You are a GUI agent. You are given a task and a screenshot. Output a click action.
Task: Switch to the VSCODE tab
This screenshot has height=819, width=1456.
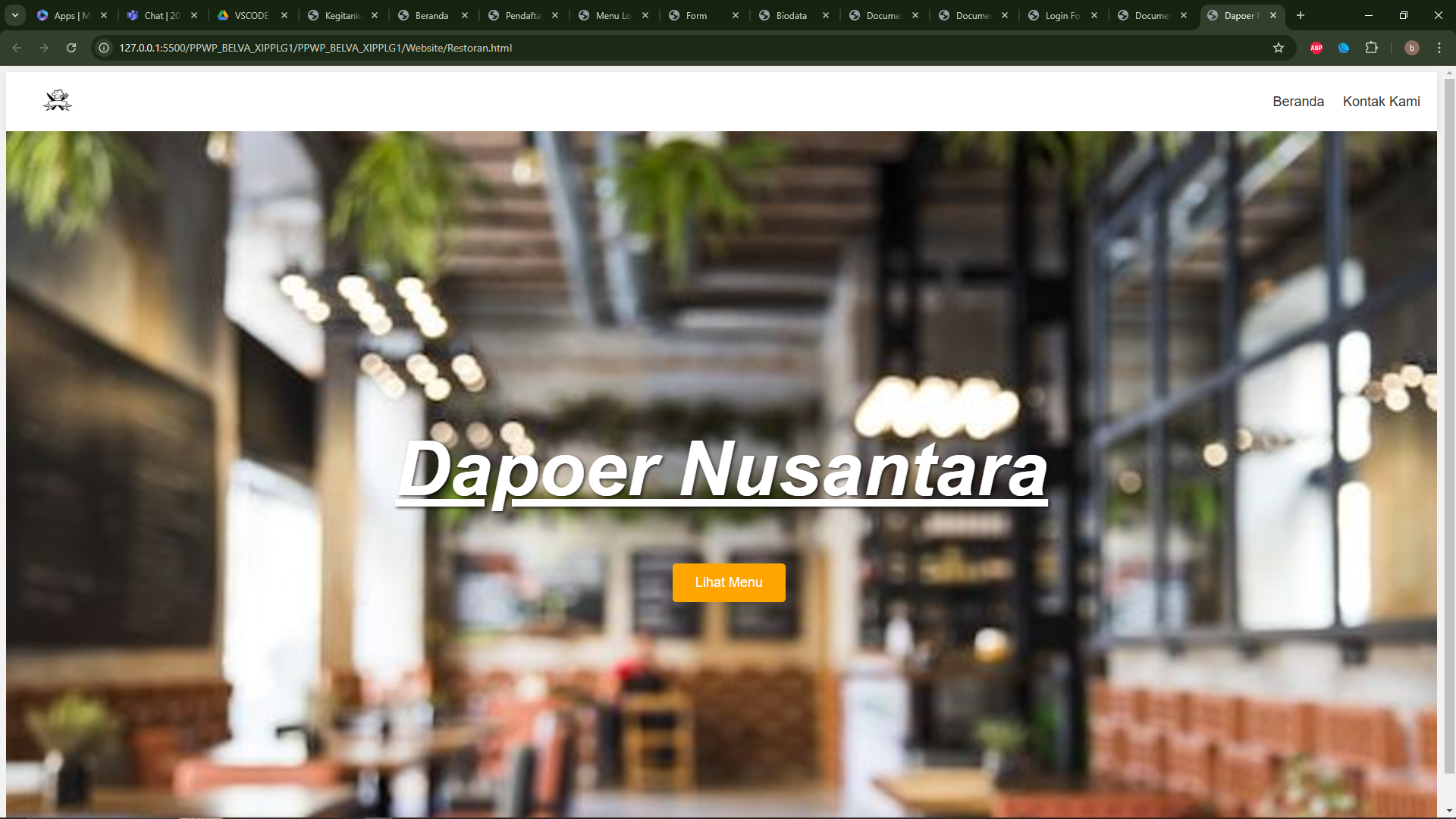point(251,15)
